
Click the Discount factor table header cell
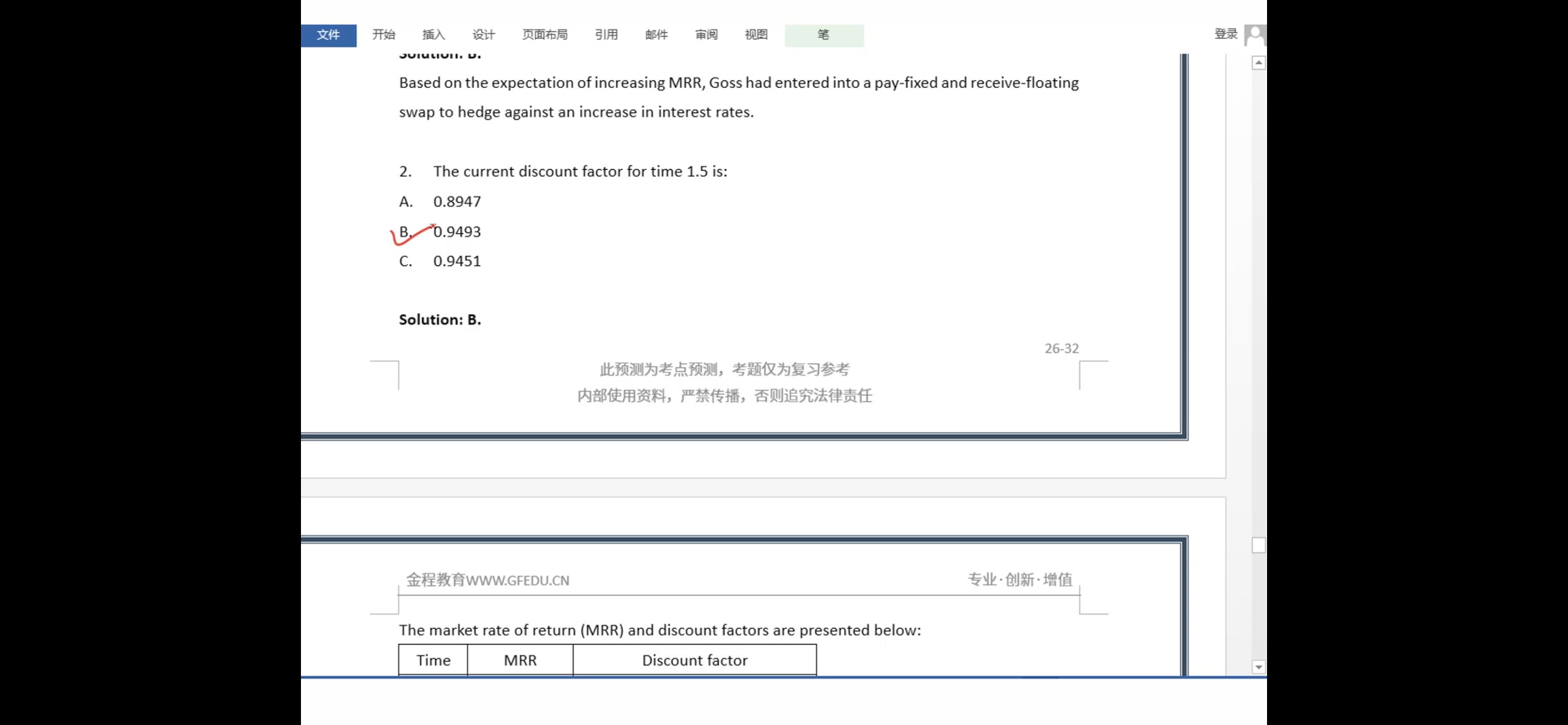coord(694,661)
